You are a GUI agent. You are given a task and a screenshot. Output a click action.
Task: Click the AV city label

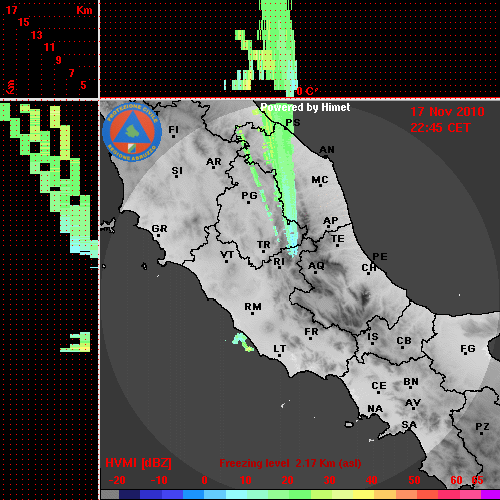point(413,403)
